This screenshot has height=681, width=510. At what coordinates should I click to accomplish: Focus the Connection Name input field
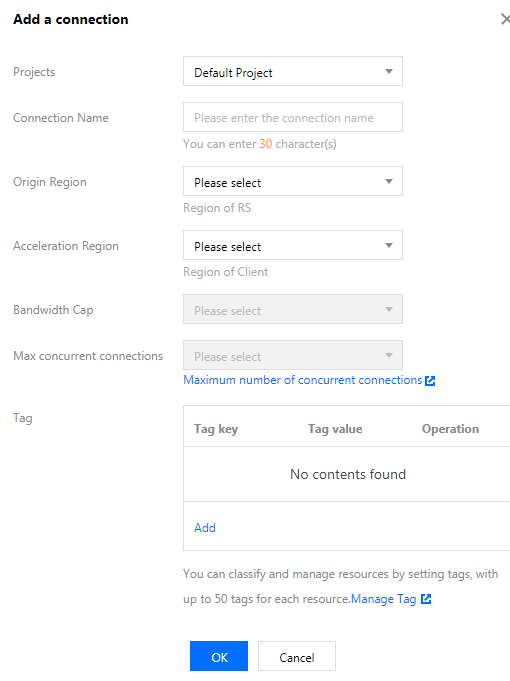tap(293, 117)
